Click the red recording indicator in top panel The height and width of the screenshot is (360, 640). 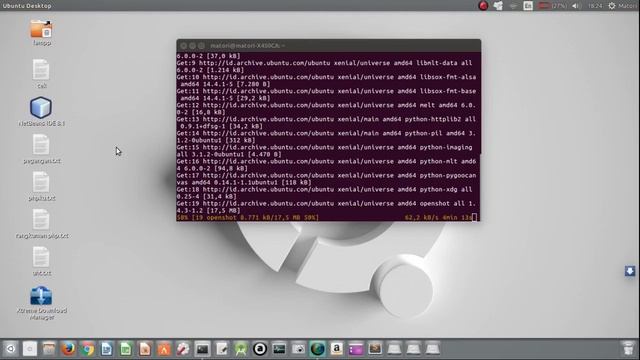point(483,6)
